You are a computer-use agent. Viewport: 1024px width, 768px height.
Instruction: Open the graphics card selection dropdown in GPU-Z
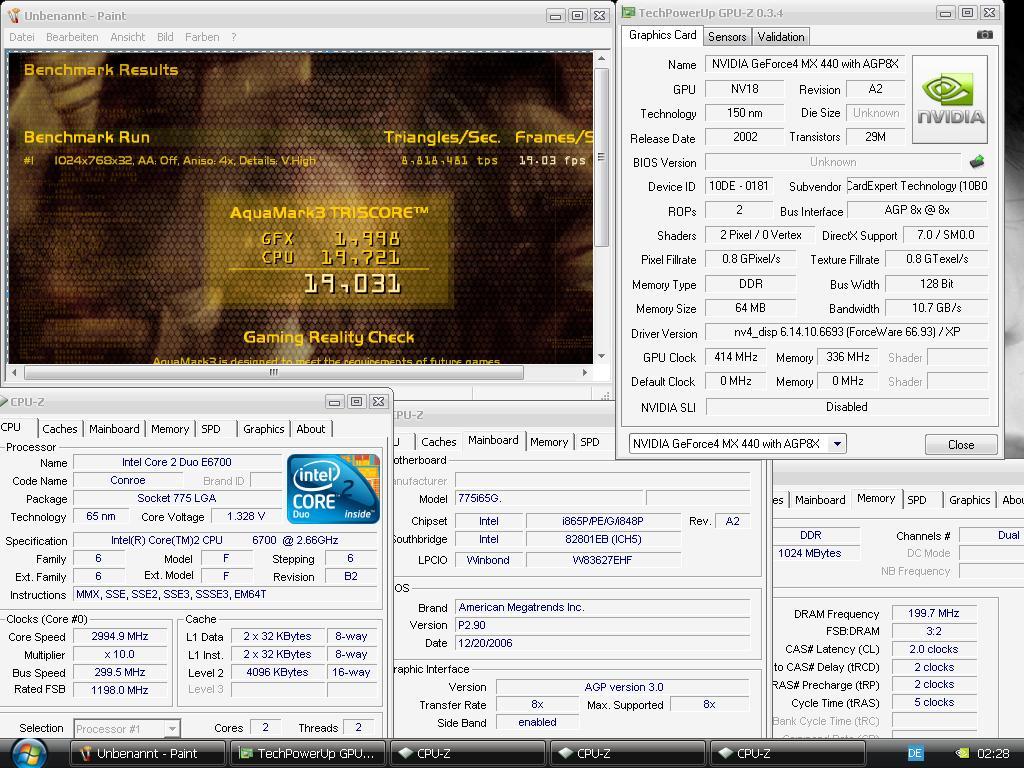coord(837,444)
